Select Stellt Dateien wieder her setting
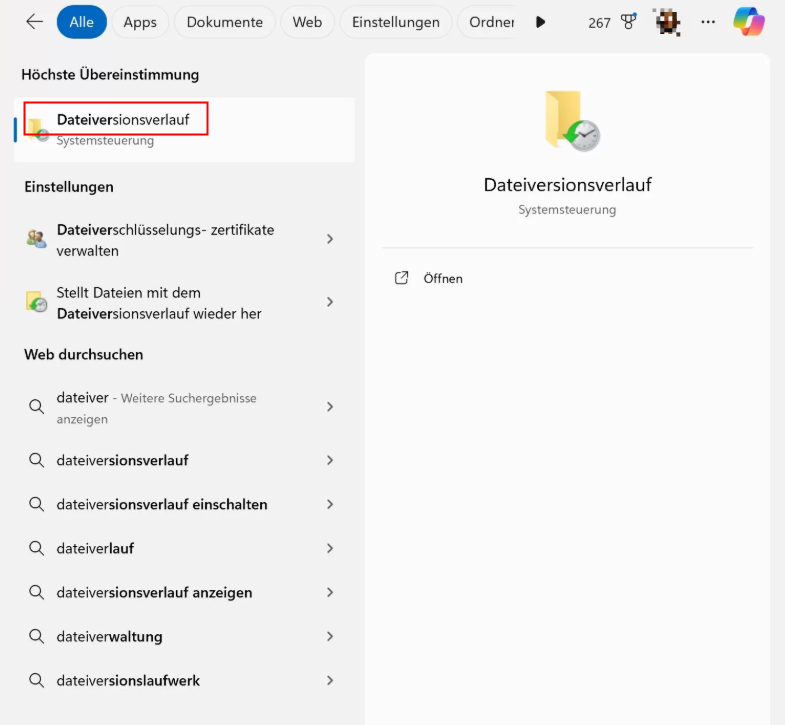The height and width of the screenshot is (725, 785). click(158, 303)
